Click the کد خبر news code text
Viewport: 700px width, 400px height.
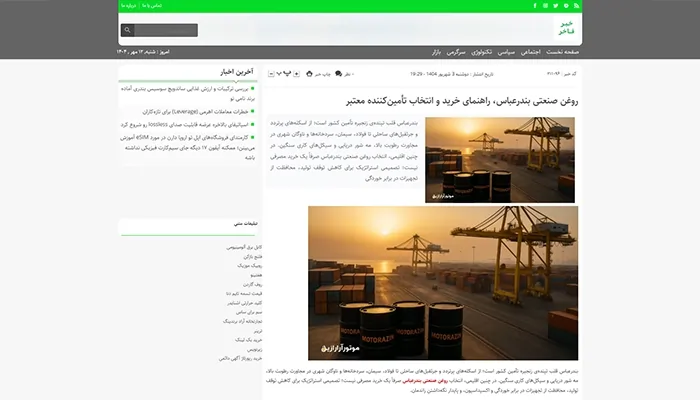click(x=562, y=74)
